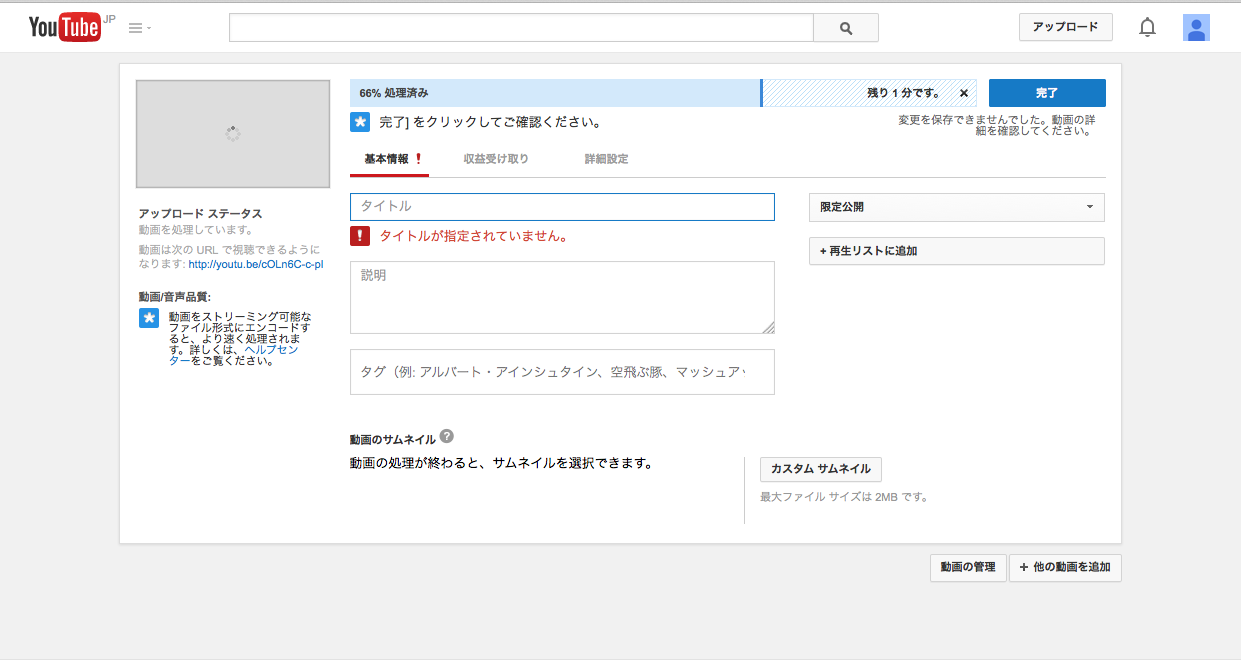Open the 限定公開 privacy dropdown
The height and width of the screenshot is (660, 1241).
tap(957, 207)
